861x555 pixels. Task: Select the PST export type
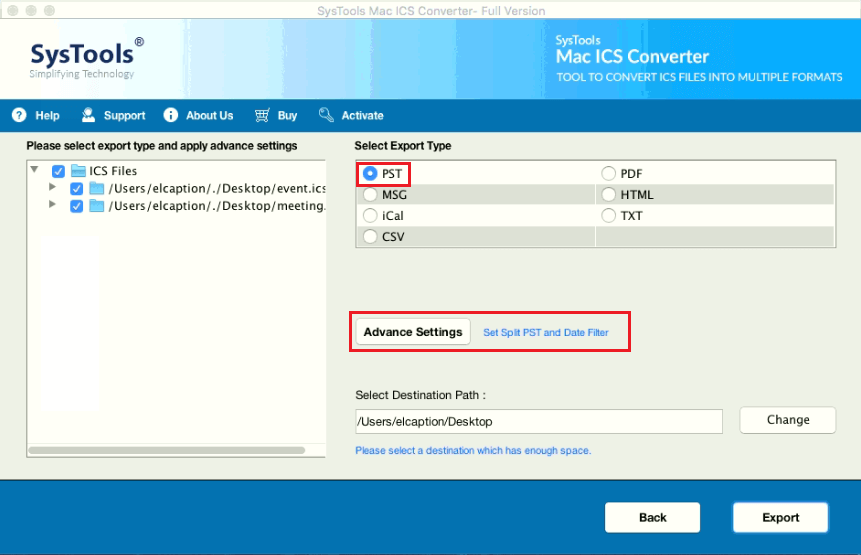click(370, 173)
